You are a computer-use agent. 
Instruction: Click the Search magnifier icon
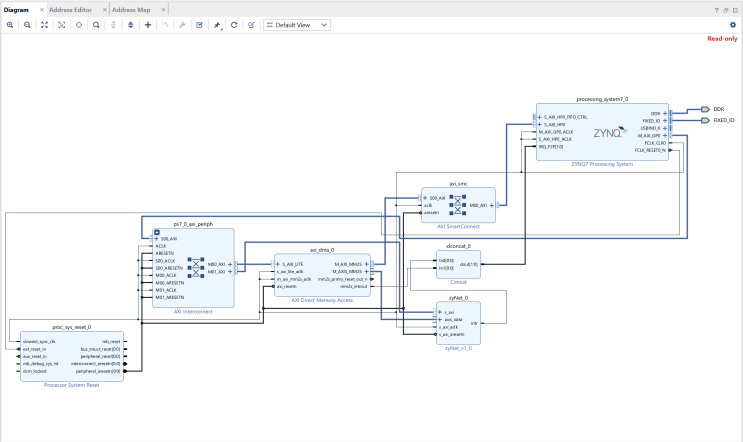[96, 25]
